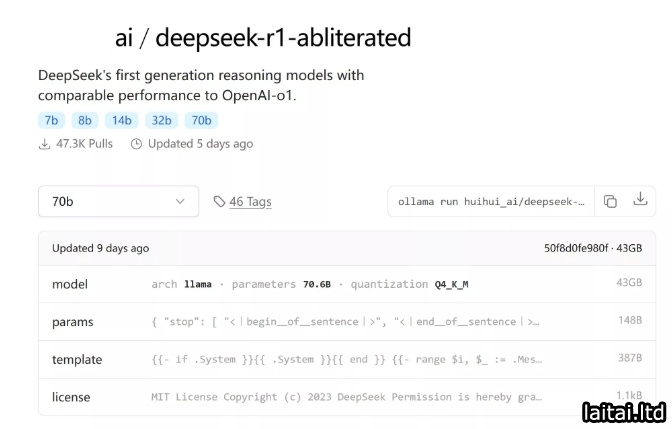
Task: Click the 'ai' namespace in the title
Action: click(x=124, y=38)
